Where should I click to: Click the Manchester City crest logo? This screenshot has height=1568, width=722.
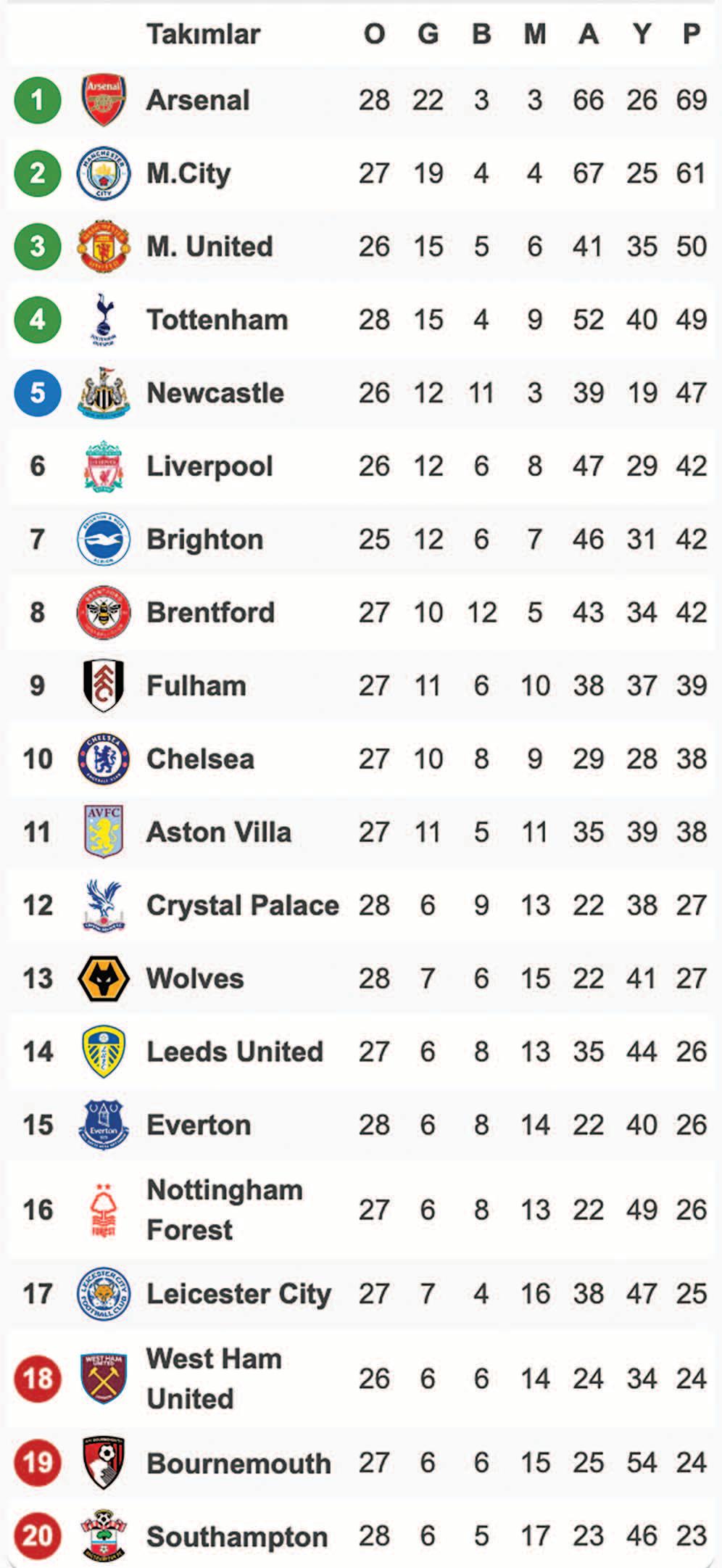click(x=104, y=173)
